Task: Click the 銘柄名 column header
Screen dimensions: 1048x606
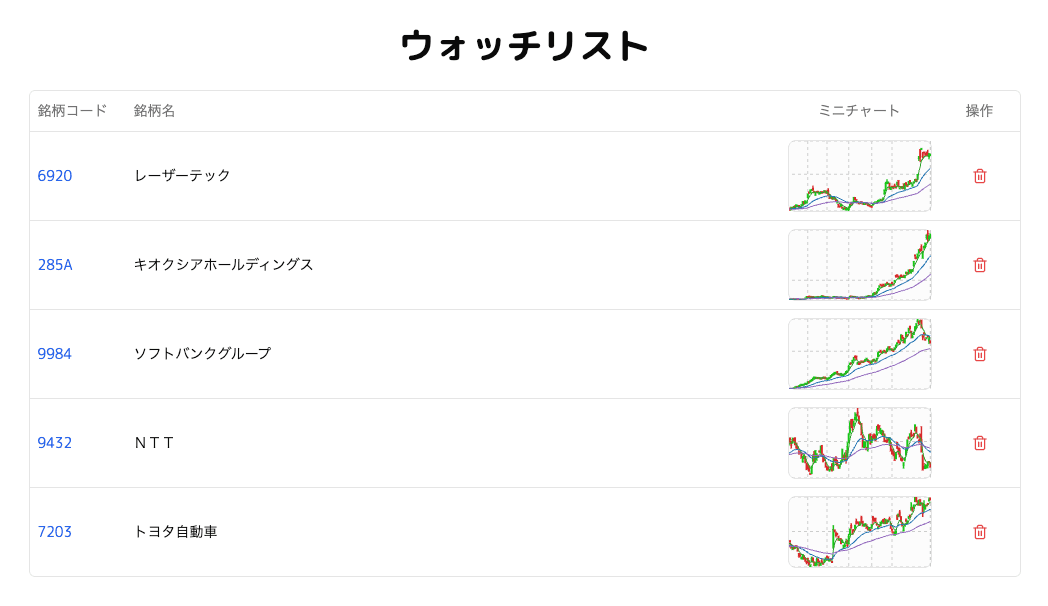Action: click(153, 111)
